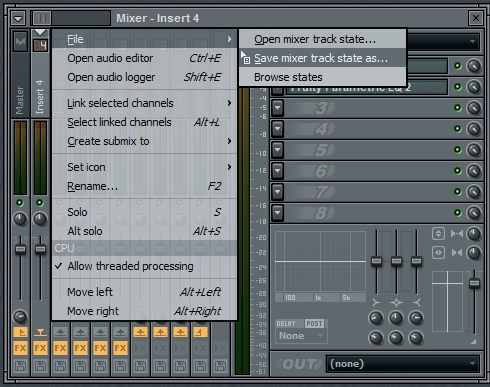
Task: Click the track volume fader beside pan pad
Action: click(x=474, y=283)
